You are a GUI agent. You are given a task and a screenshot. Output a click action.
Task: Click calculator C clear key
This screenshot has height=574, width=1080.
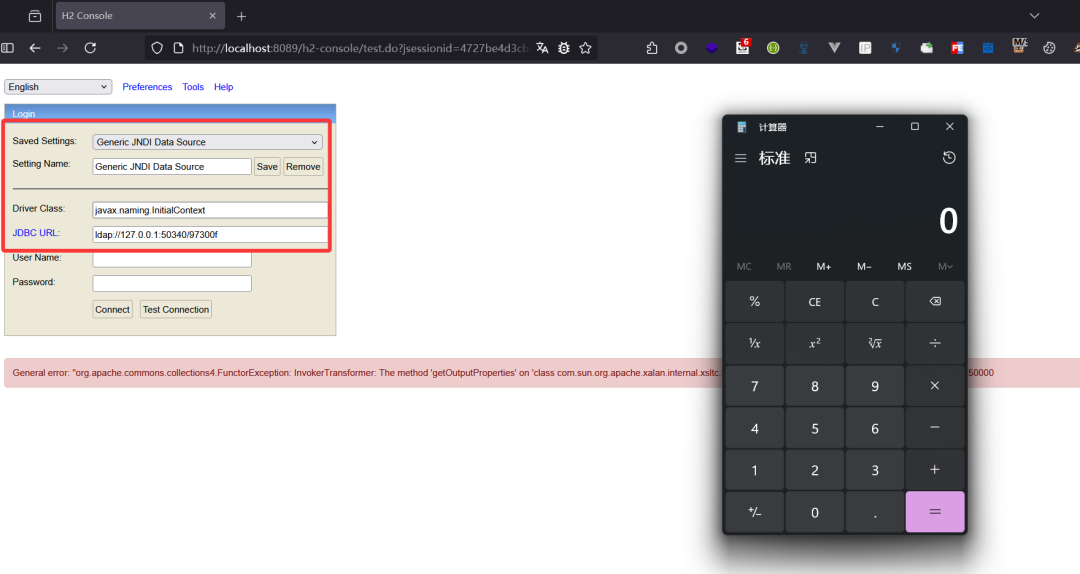pyautogui.click(x=875, y=302)
